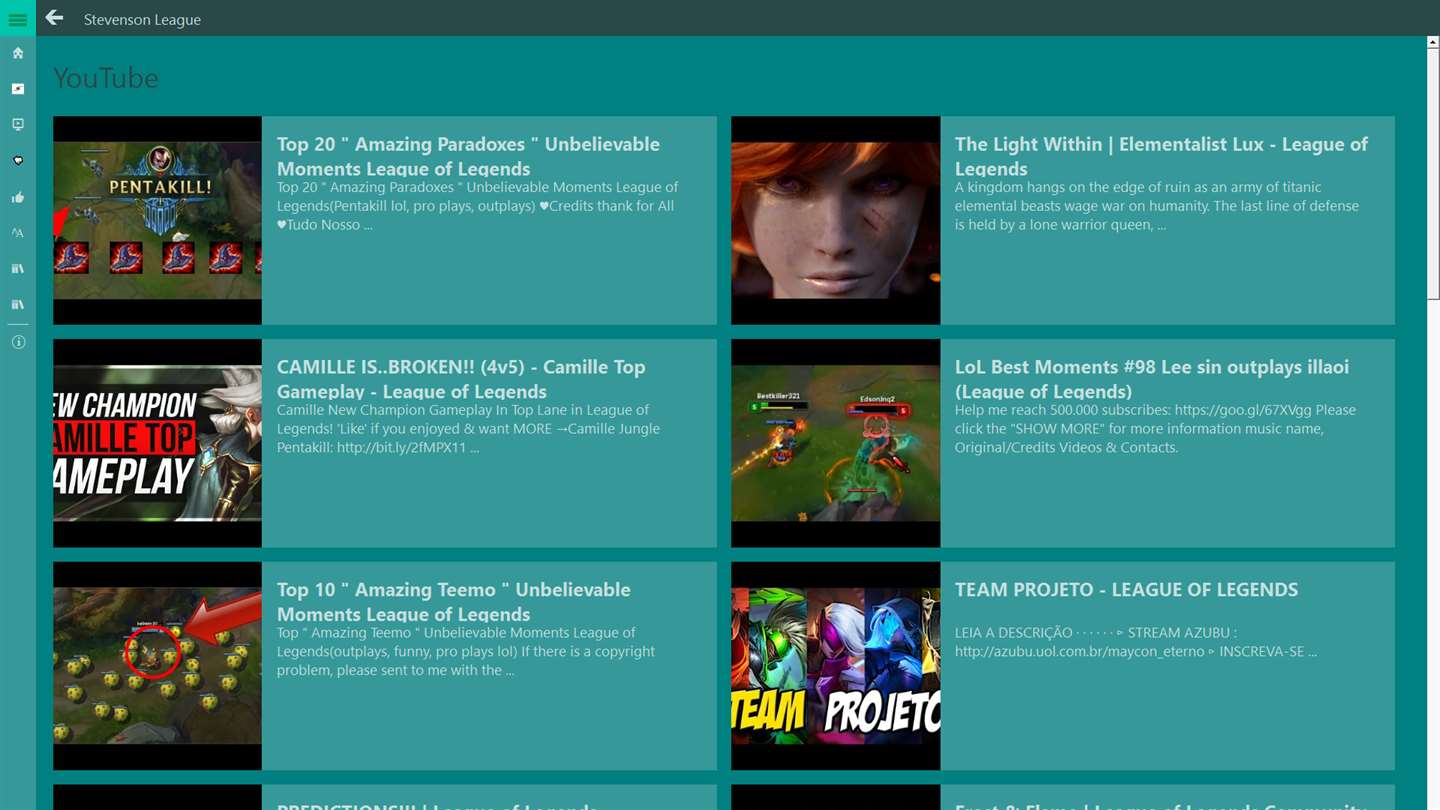Open the heart favorites sidebar icon
The width and height of the screenshot is (1440, 810).
tap(18, 161)
